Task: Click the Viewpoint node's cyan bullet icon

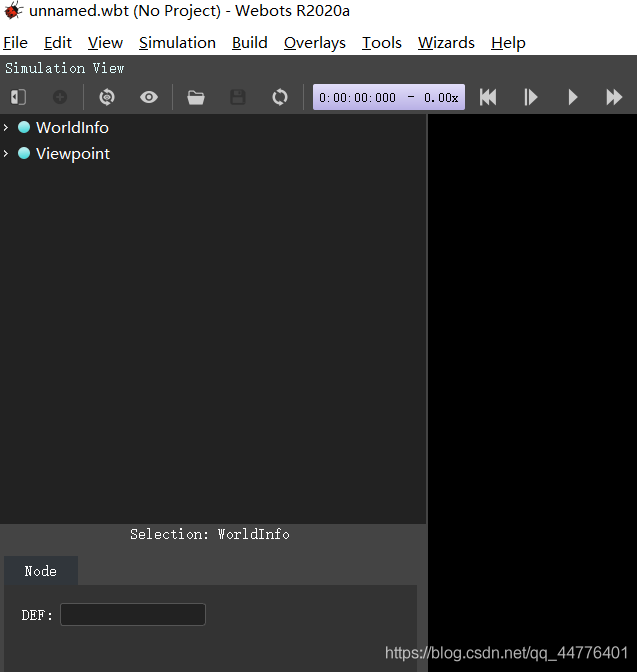Action: point(24,153)
